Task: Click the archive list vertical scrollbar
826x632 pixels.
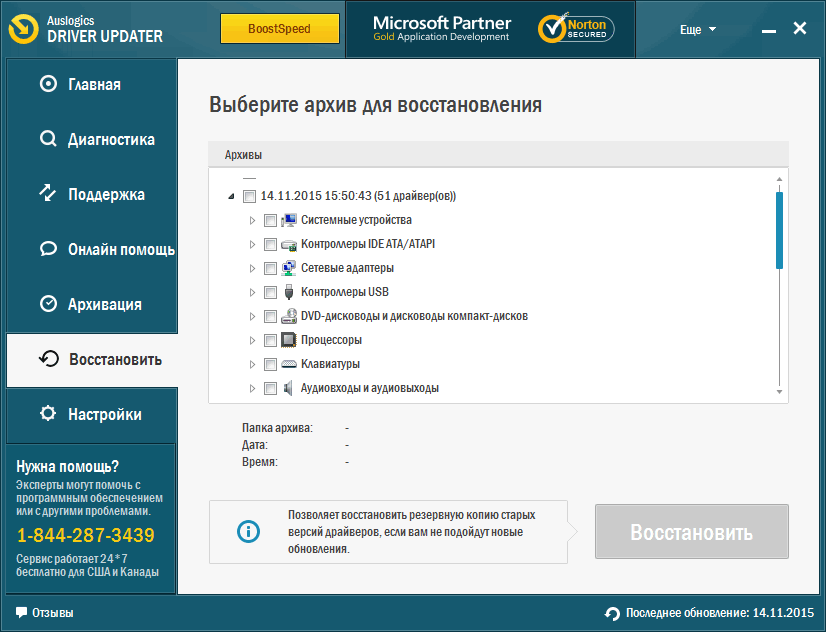Action: (x=779, y=230)
